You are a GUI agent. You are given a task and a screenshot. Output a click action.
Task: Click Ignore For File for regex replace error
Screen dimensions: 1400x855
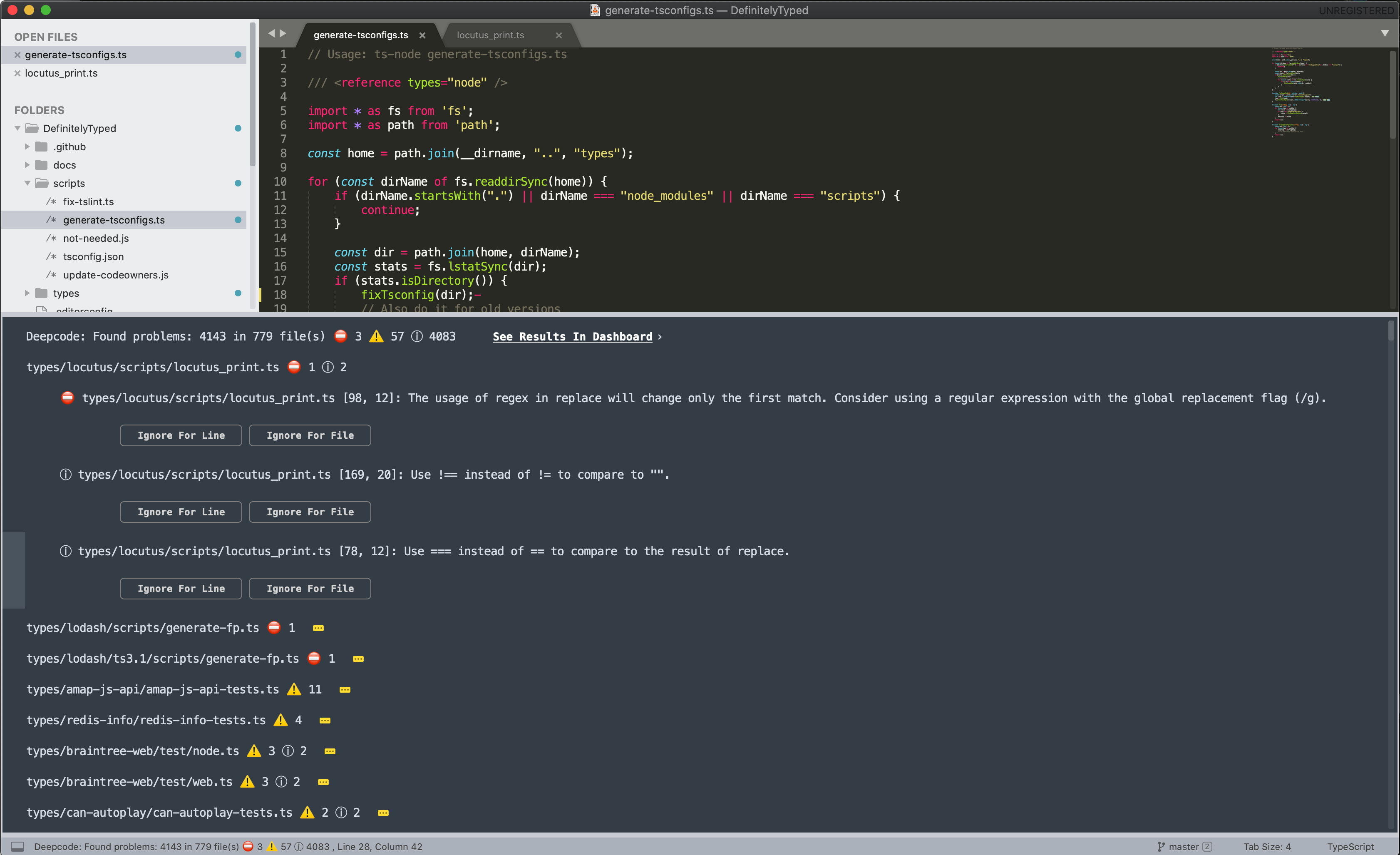pos(310,435)
